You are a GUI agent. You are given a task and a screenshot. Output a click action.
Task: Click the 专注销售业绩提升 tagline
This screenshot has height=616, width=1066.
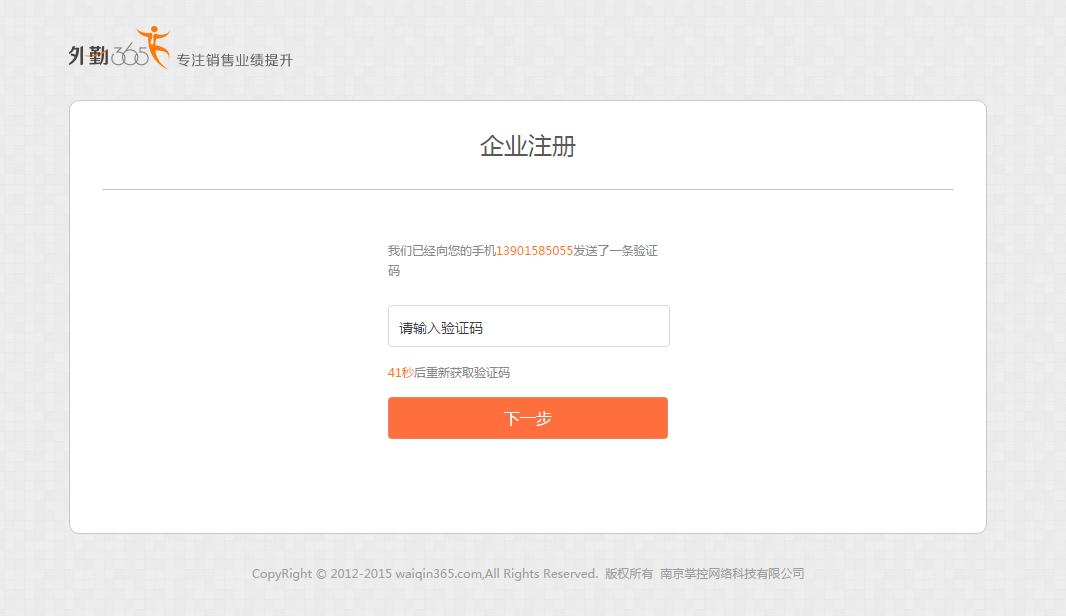click(x=235, y=61)
